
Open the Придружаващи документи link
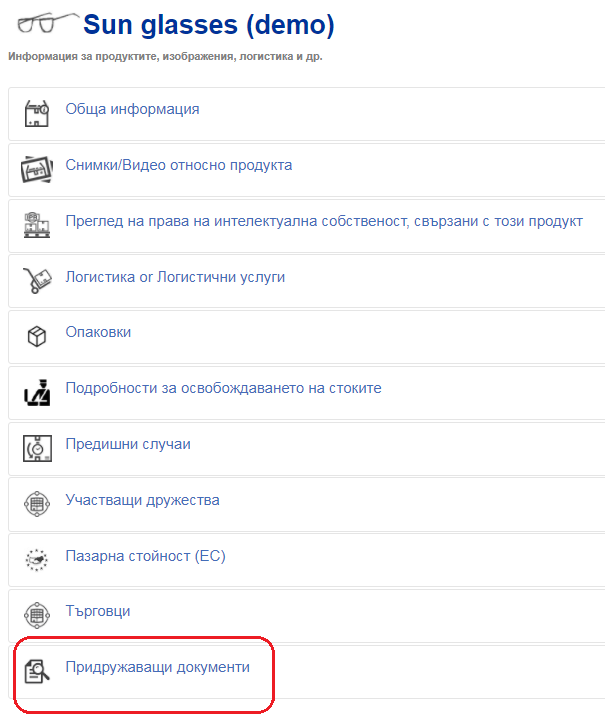pyautogui.click(x=158, y=667)
